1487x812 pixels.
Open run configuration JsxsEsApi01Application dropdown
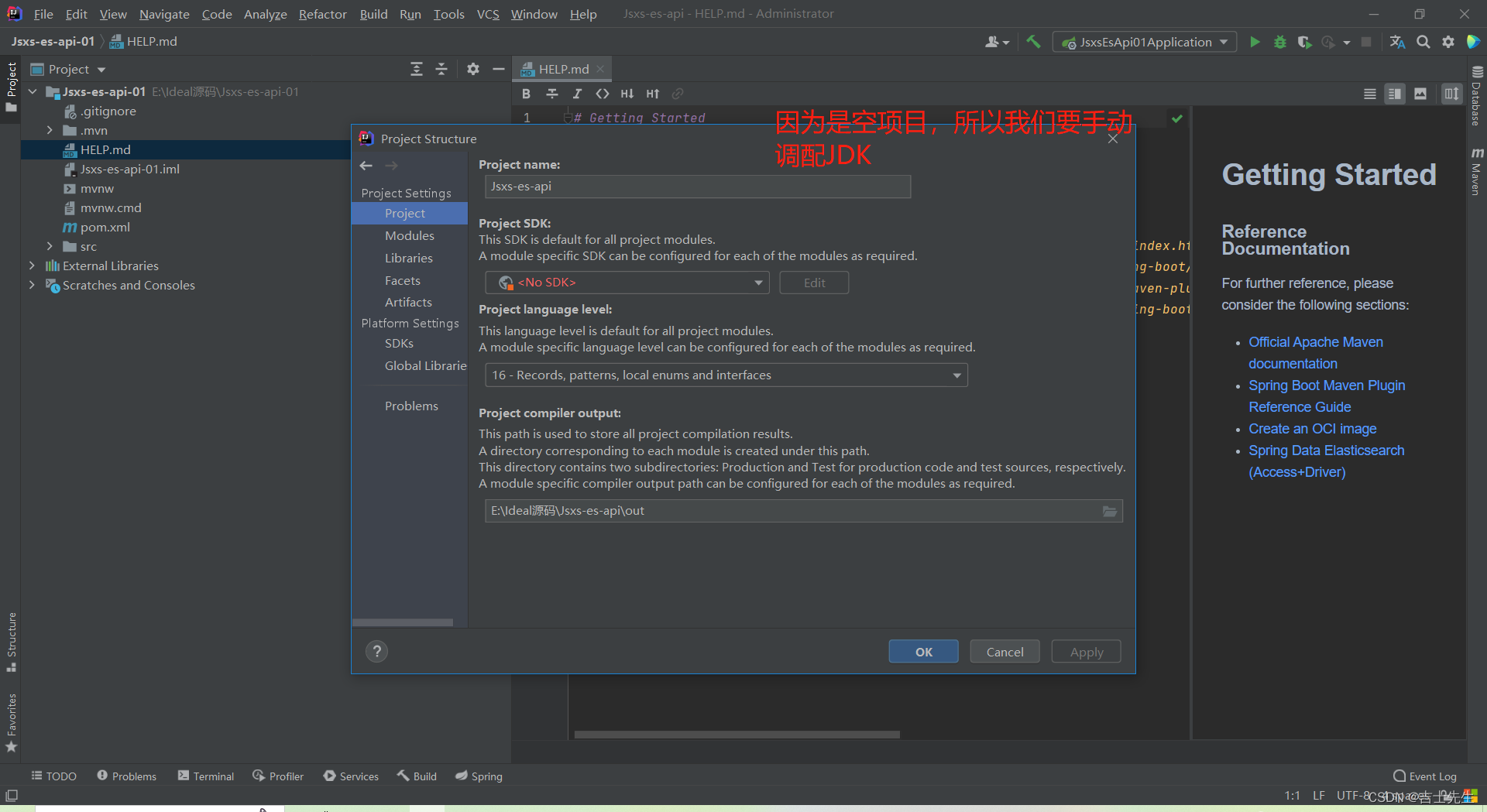coord(1145,42)
